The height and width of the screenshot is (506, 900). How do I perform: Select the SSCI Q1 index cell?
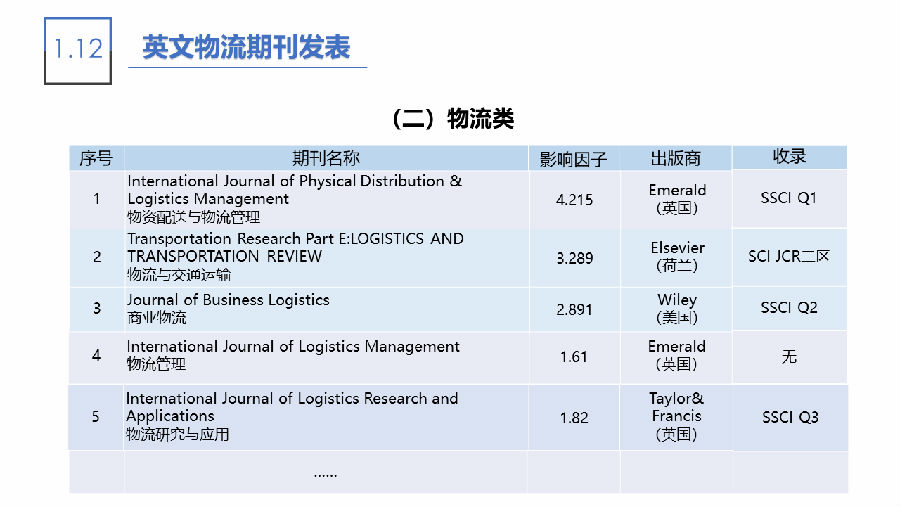[x=789, y=198]
